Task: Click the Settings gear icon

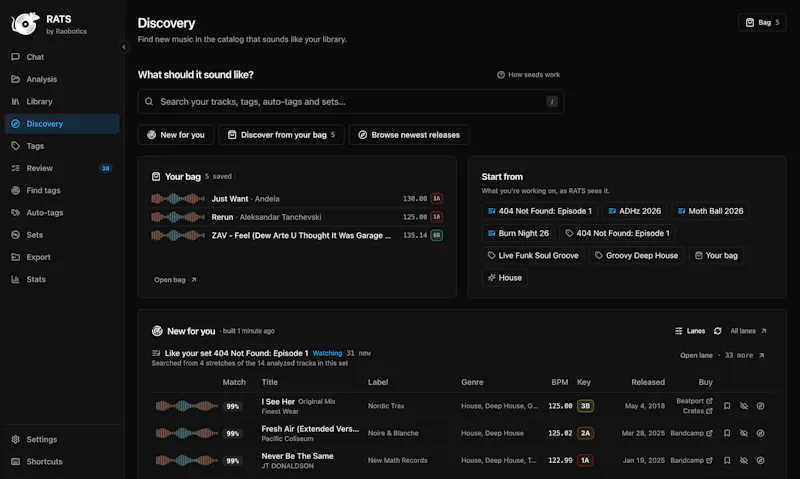Action: pos(16,439)
